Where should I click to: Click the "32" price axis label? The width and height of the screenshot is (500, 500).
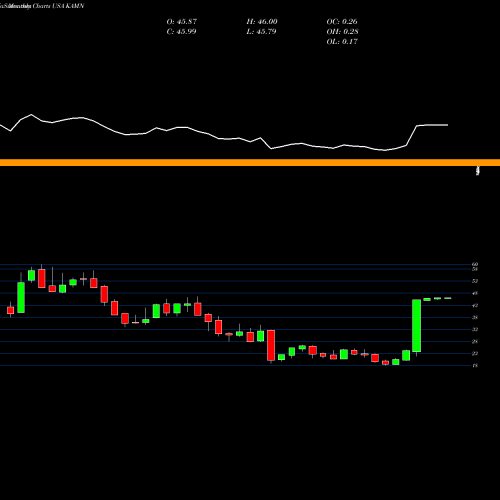475,329
